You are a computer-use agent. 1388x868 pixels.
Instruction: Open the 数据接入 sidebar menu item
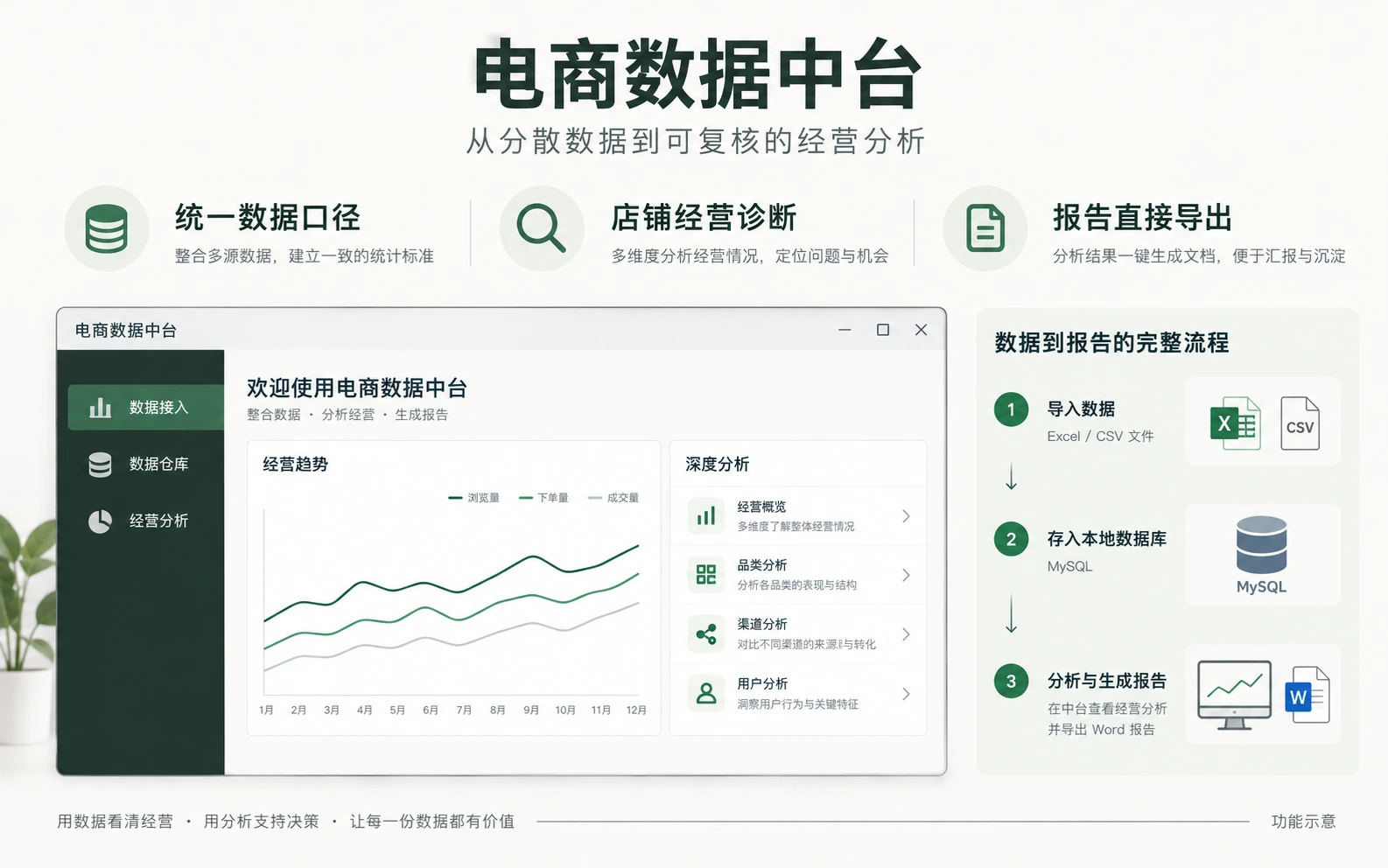point(146,408)
